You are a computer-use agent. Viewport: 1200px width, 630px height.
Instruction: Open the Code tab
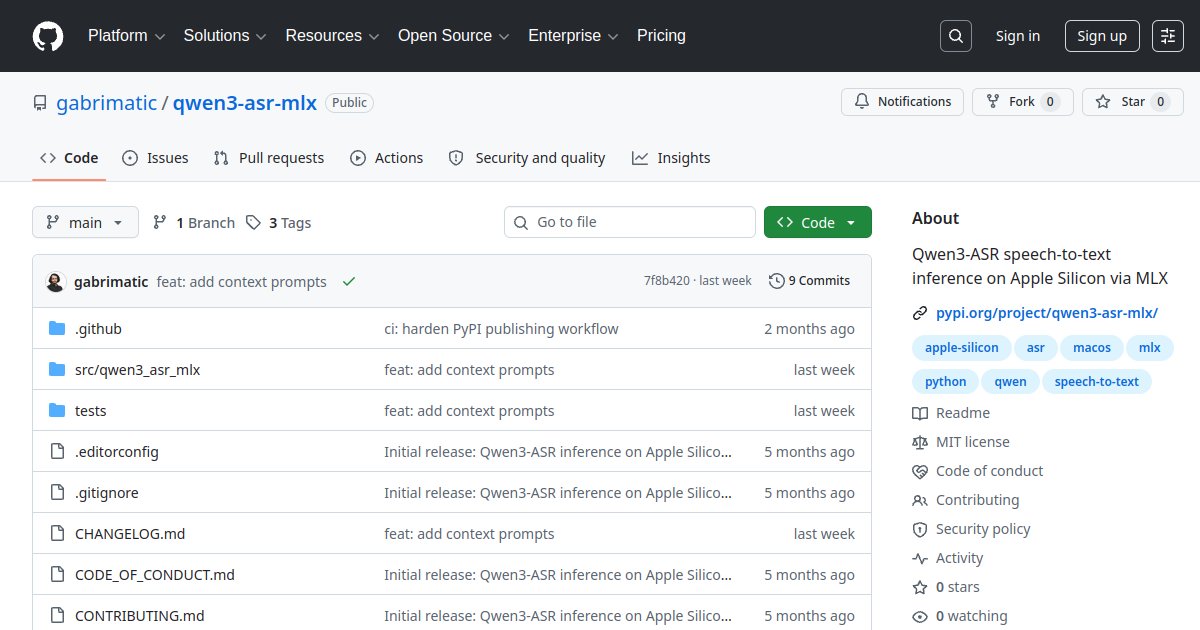tap(69, 158)
